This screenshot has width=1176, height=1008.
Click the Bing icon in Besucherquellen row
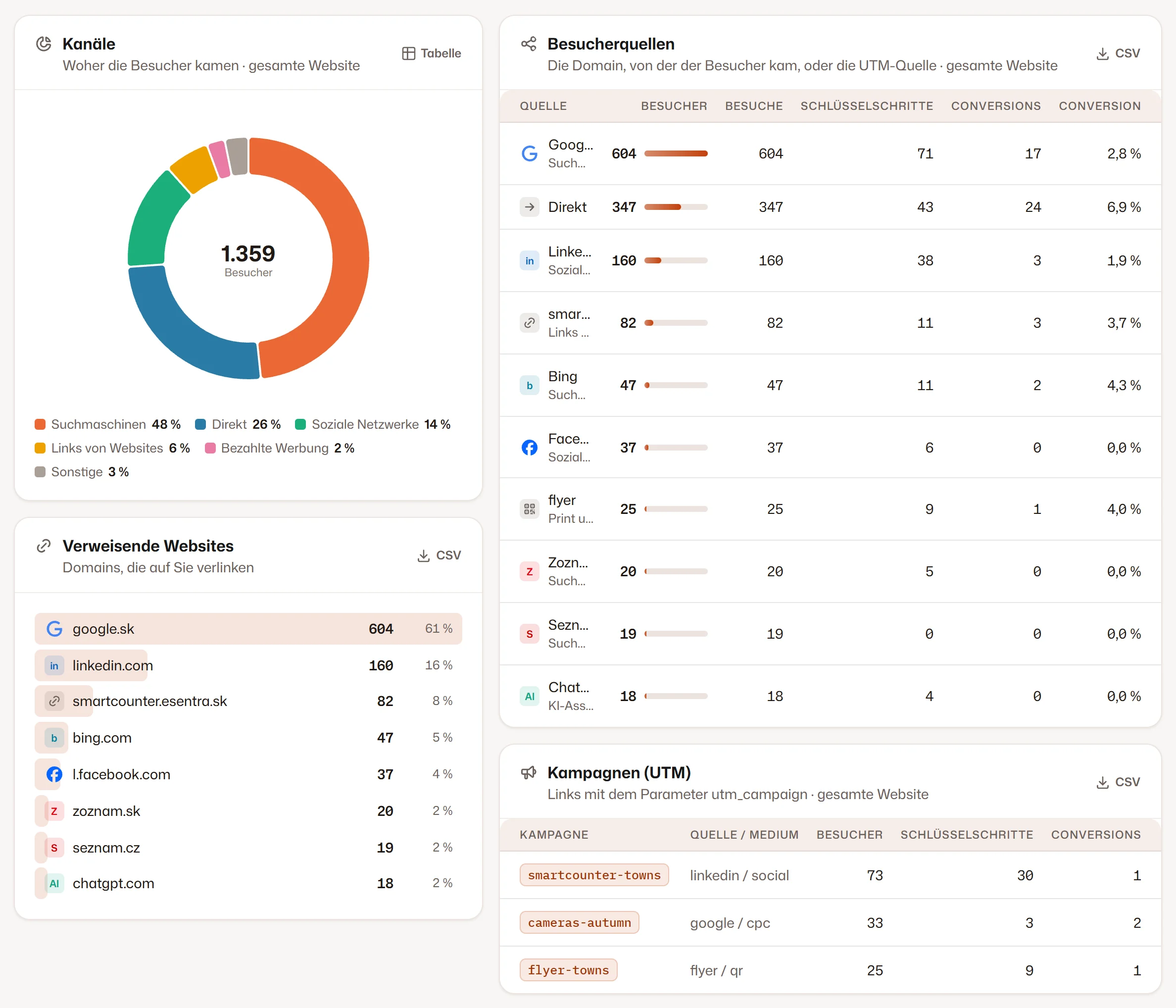529,385
